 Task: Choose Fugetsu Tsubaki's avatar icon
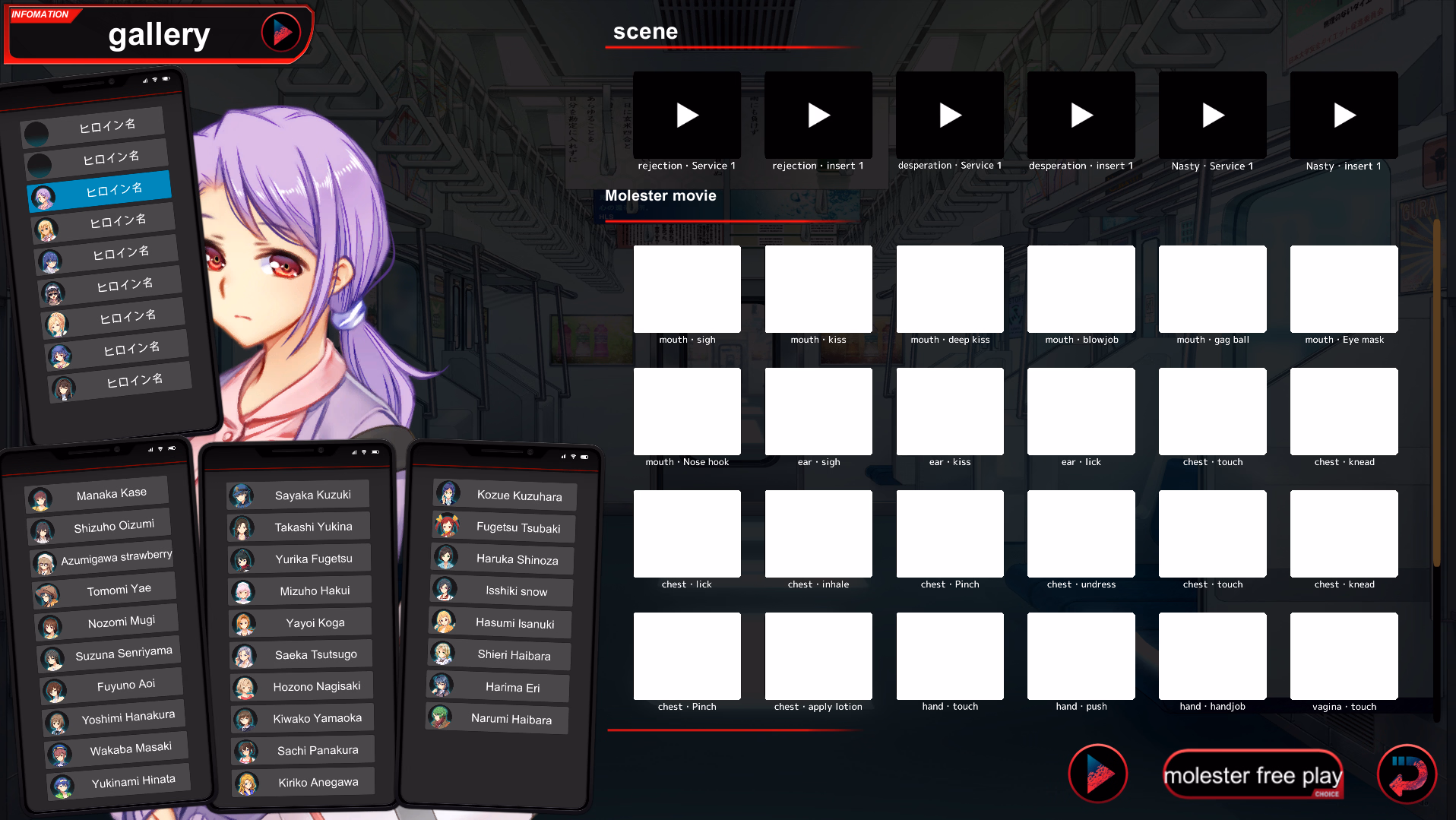[447, 525]
